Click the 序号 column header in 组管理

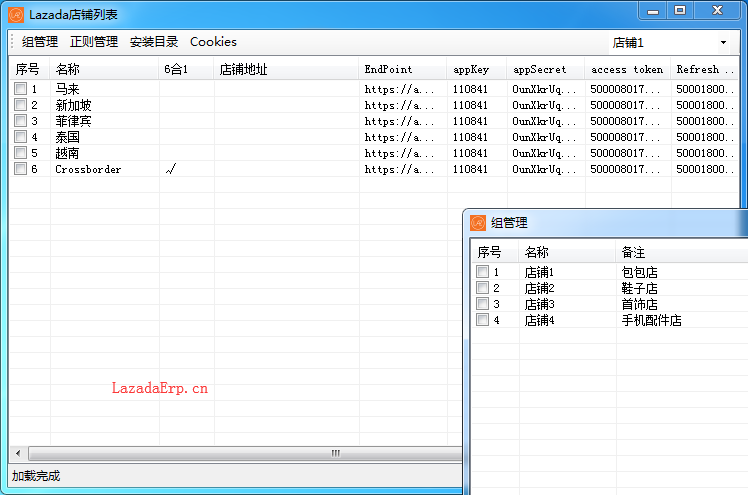pos(495,252)
